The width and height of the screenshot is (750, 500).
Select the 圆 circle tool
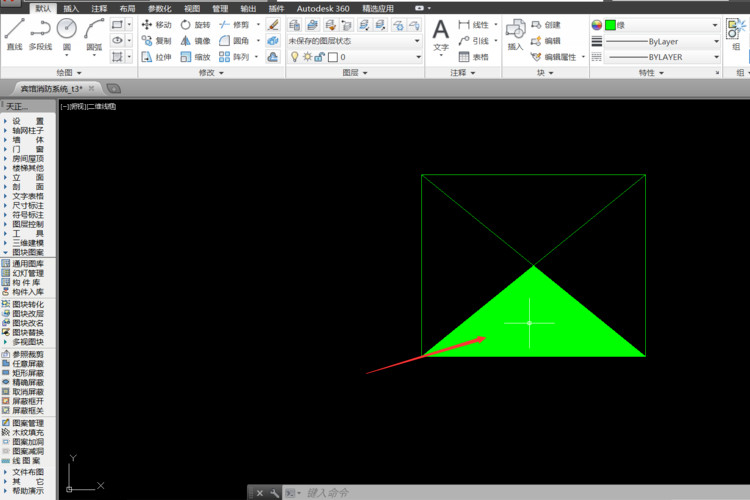coord(66,34)
